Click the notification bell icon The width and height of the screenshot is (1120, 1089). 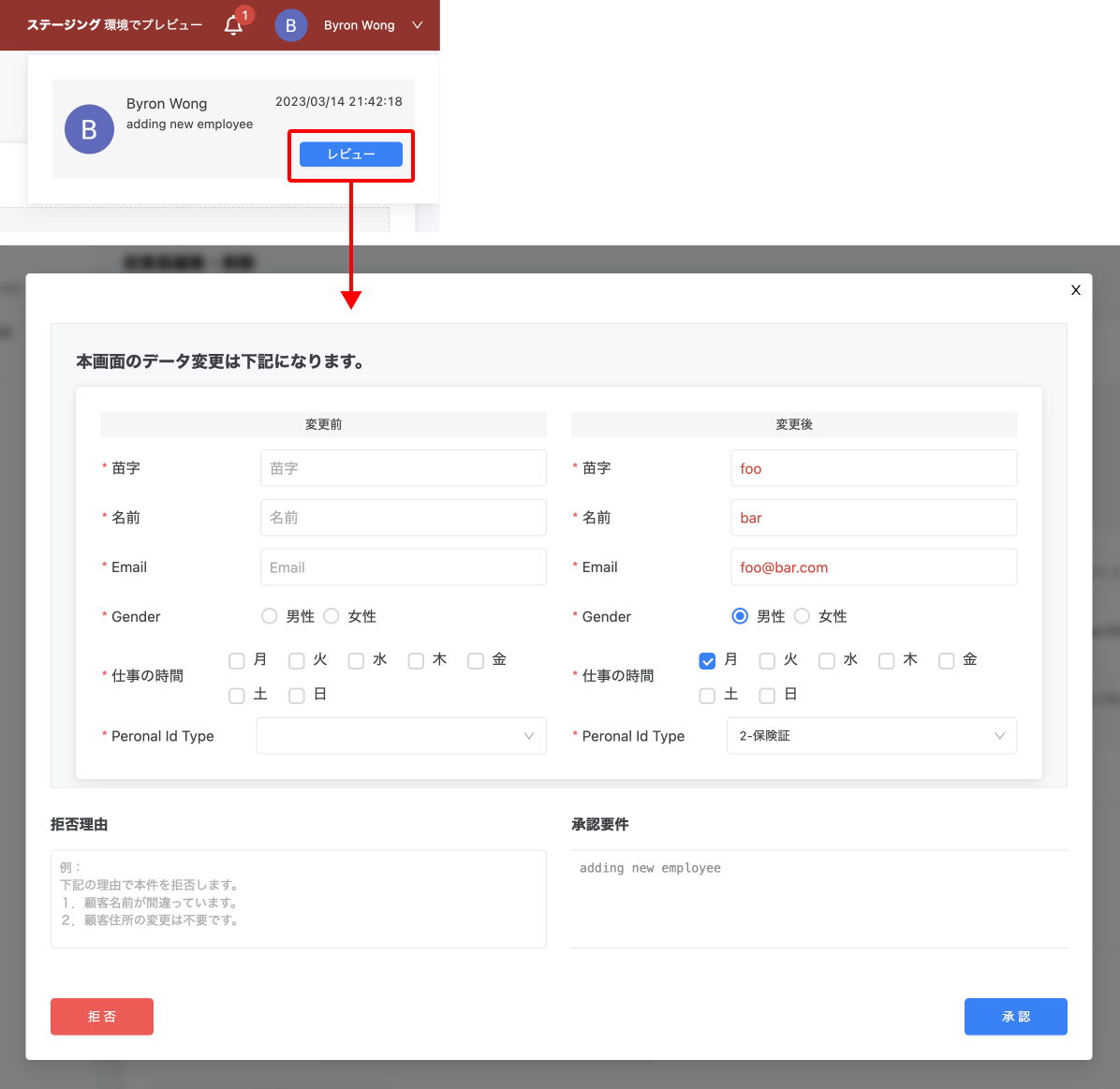coord(234,25)
